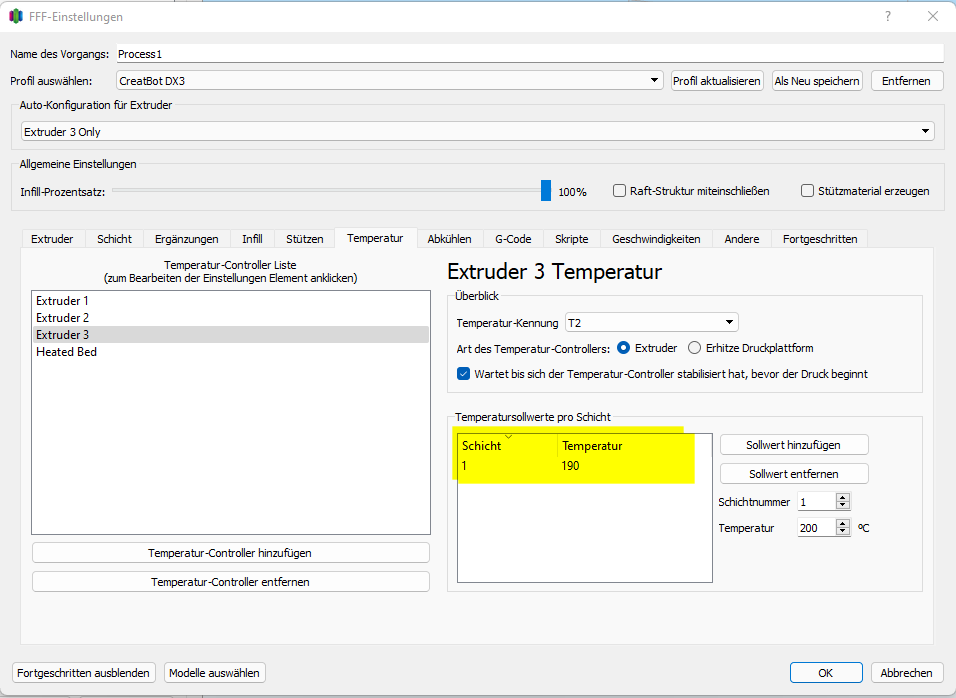956x698 pixels.
Task: Click Temperatur-Controller hinzufügen button
Action: point(230,553)
